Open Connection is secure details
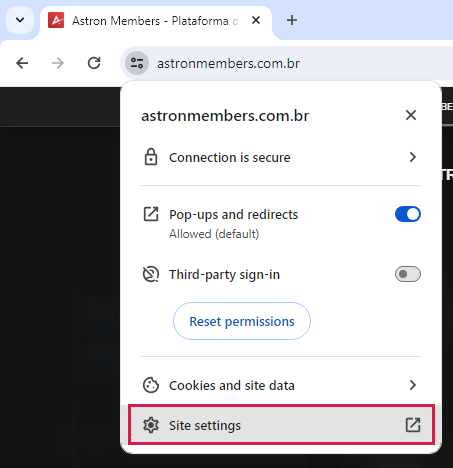The image size is (453, 468). (x=281, y=157)
